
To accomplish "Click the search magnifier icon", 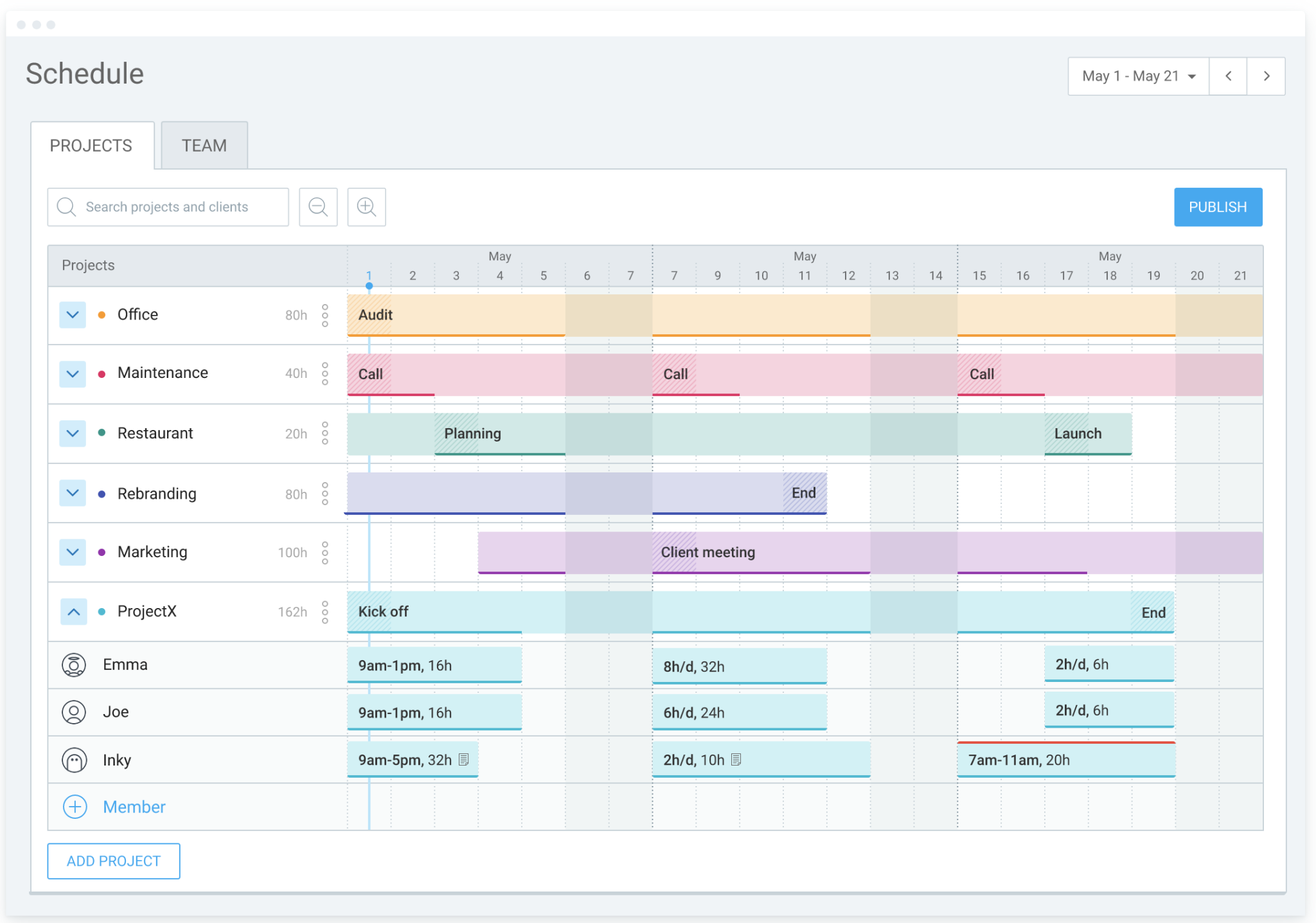I will (66, 207).
